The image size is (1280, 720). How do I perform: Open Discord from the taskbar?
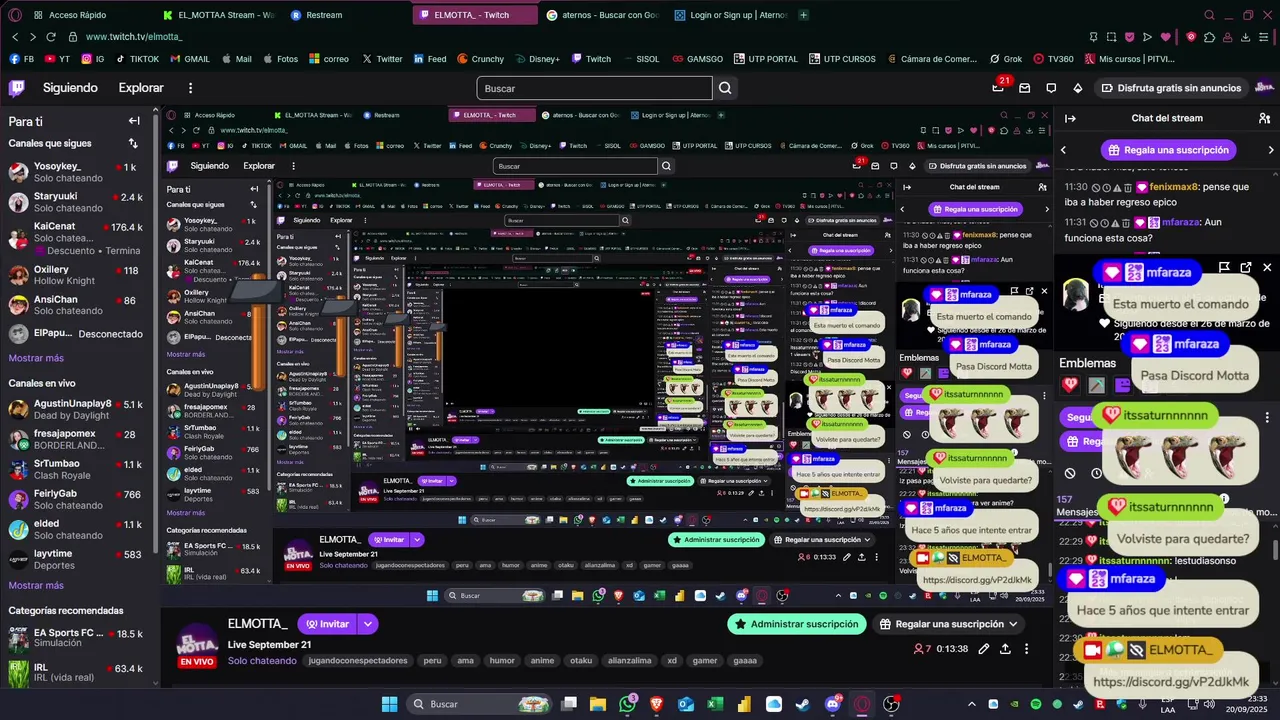[x=832, y=704]
